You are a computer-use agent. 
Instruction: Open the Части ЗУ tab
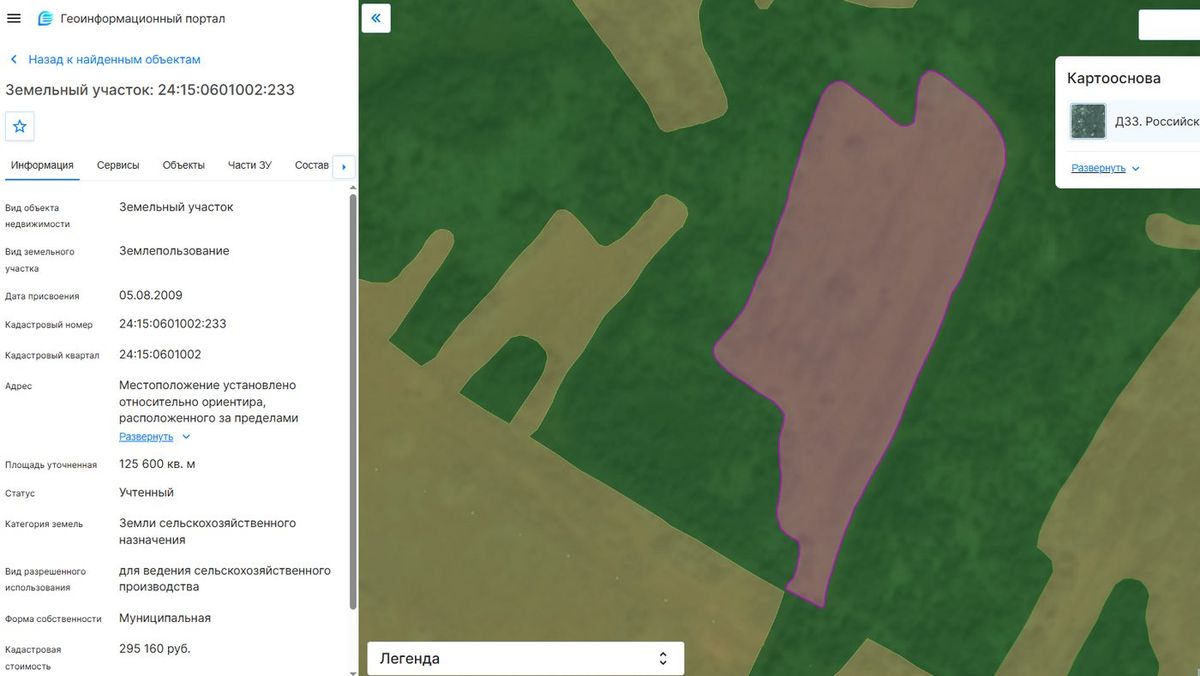[249, 165]
